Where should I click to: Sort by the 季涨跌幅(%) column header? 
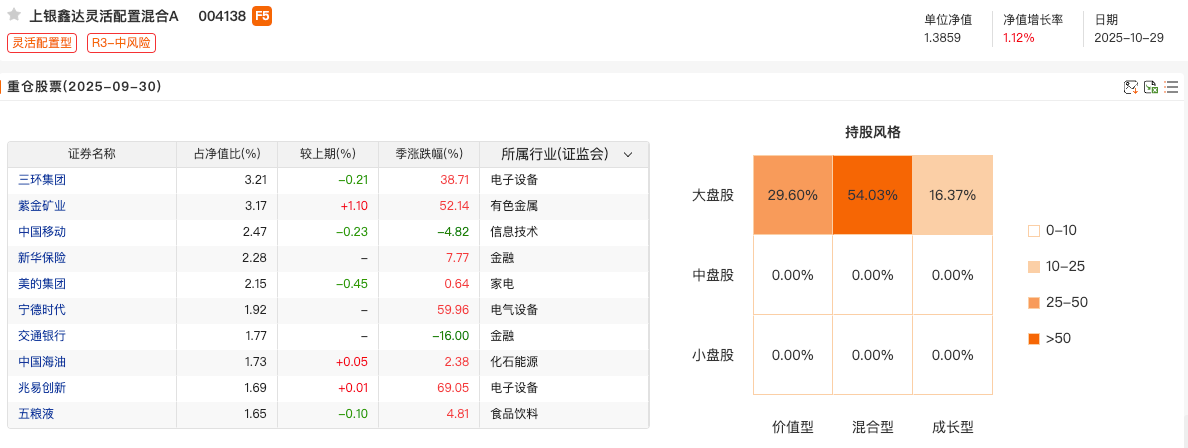point(429,154)
